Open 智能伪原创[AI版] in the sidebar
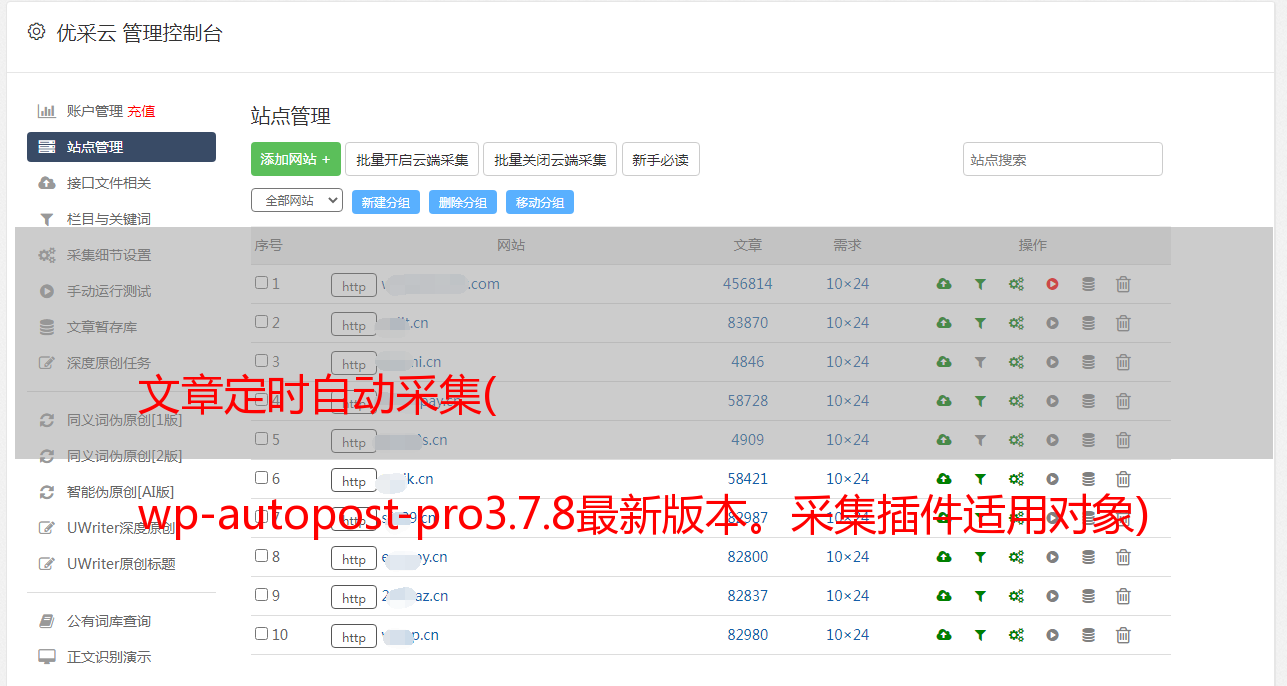This screenshot has height=686, width=1287. pyautogui.click(x=120, y=492)
